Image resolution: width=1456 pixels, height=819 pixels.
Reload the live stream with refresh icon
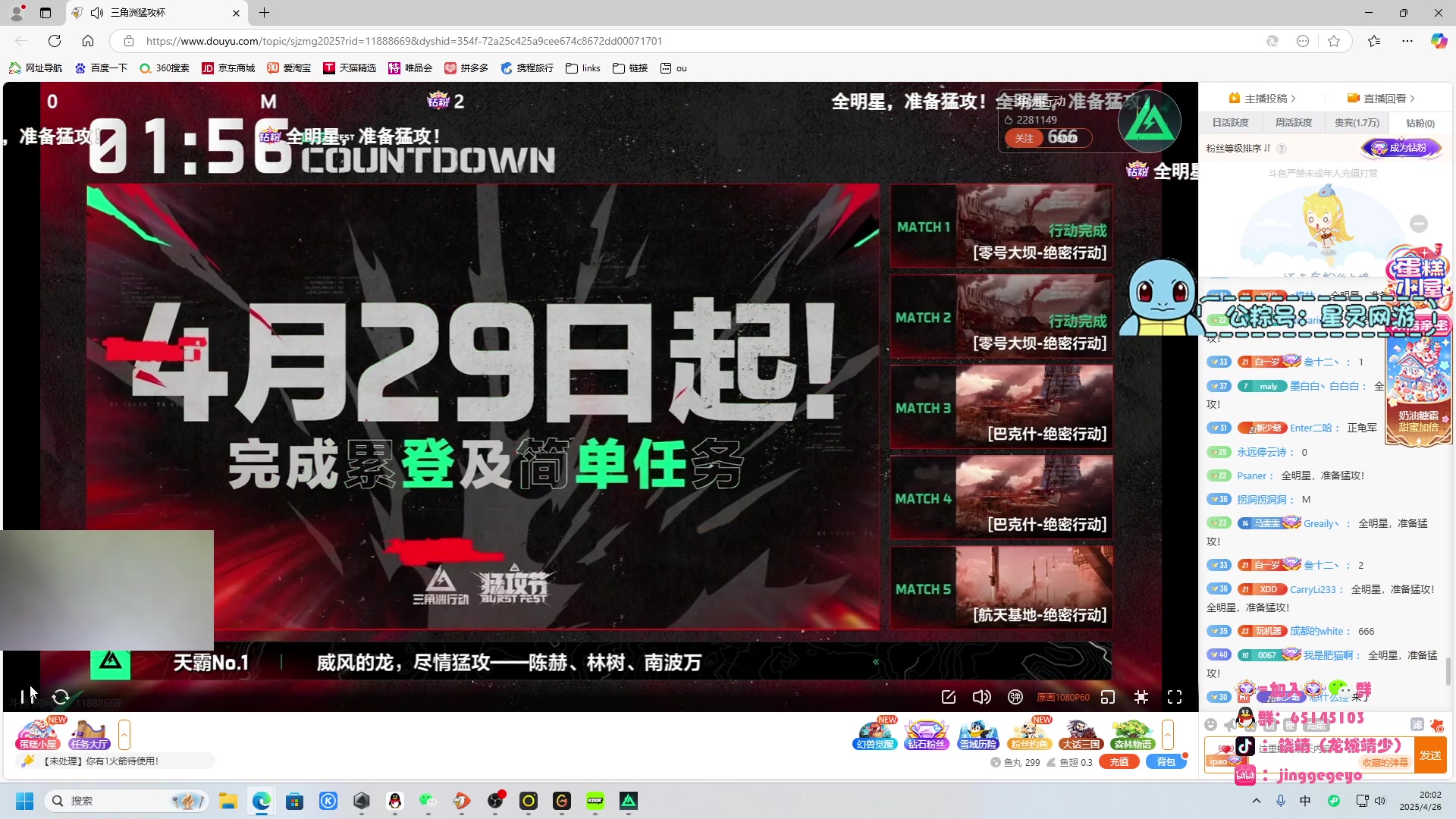click(61, 697)
